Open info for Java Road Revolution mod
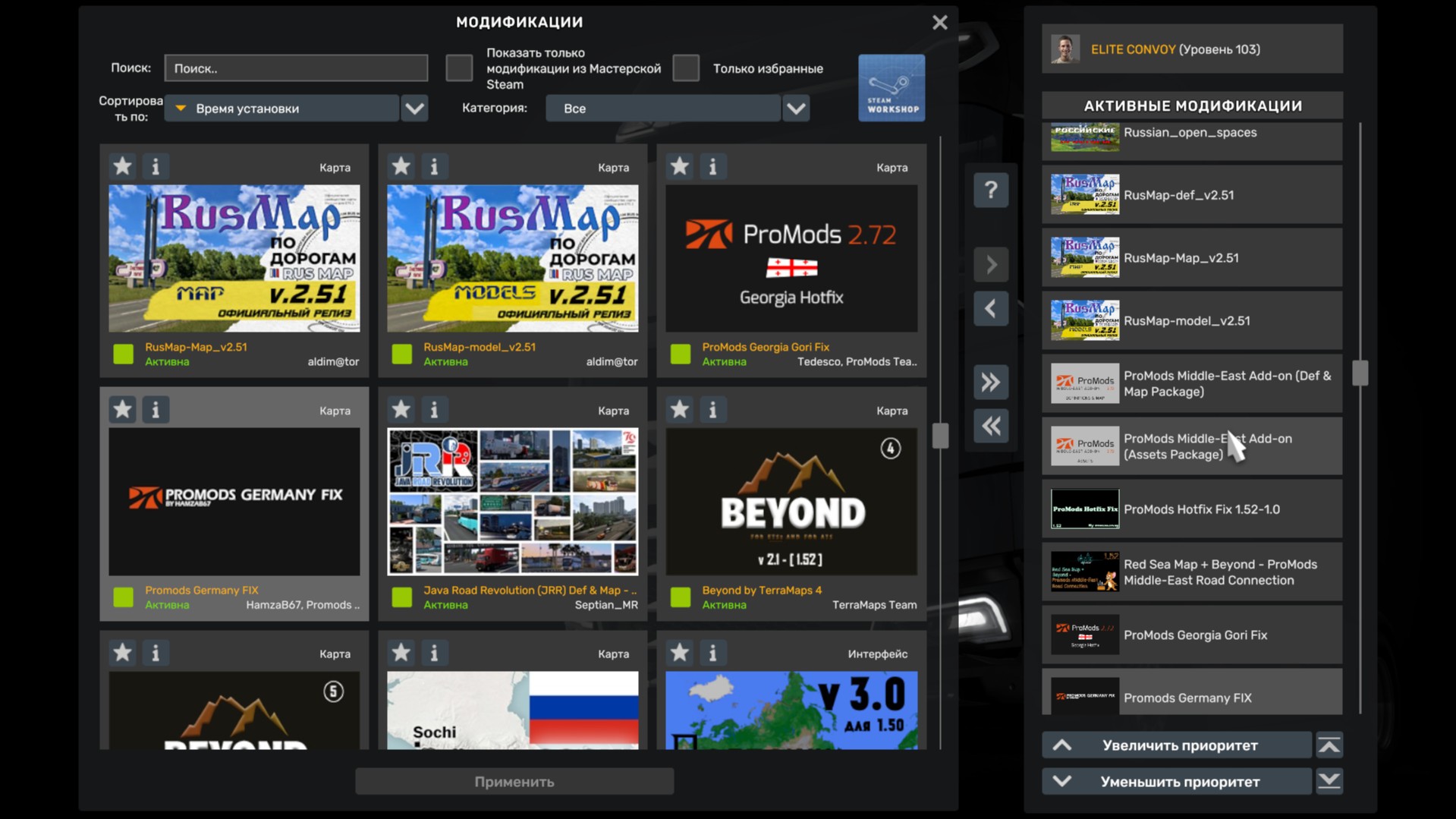The image size is (1456, 819). 434,410
